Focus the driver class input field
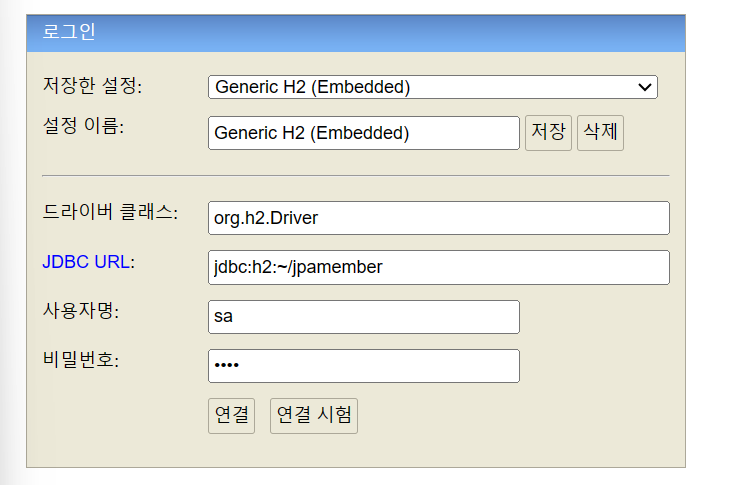735x485 pixels. tap(439, 218)
